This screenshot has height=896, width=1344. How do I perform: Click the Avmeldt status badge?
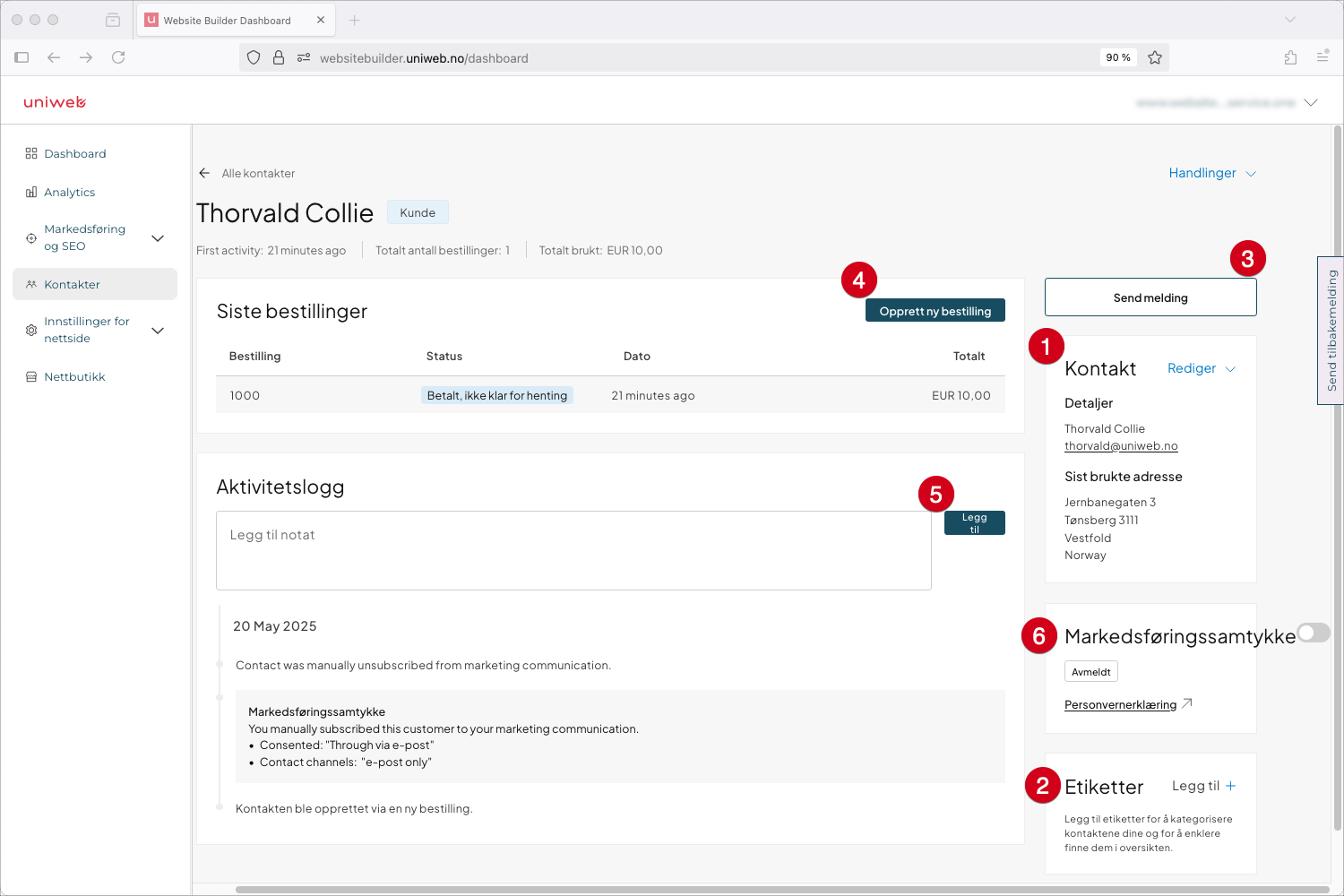1091,672
